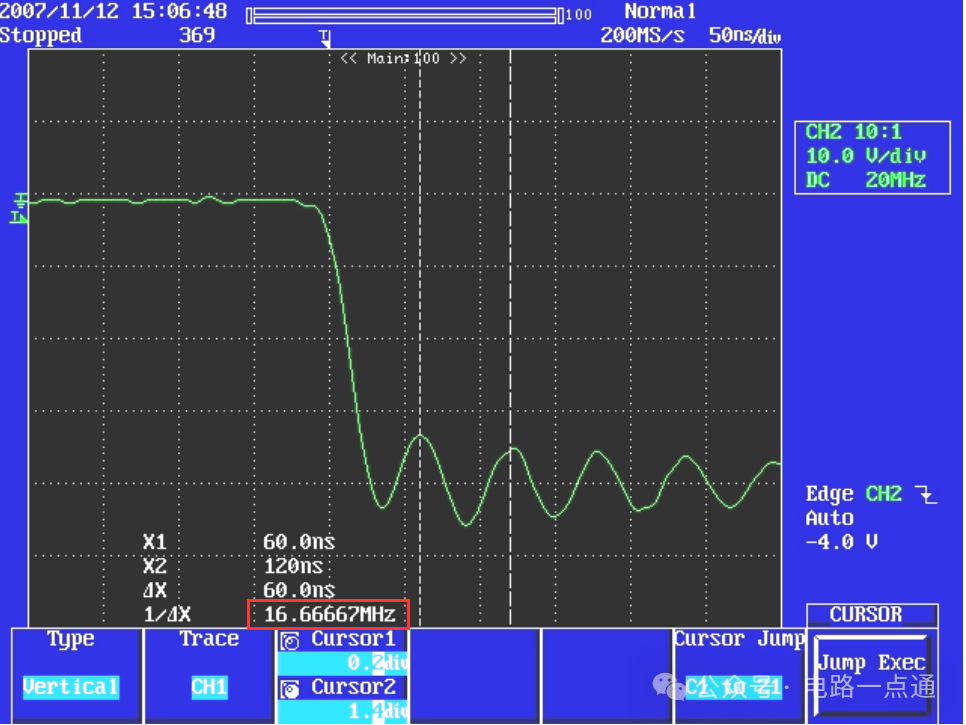This screenshot has width=966, height=725.
Task: Click the CH2 10:1 channel info box
Action: point(872,158)
